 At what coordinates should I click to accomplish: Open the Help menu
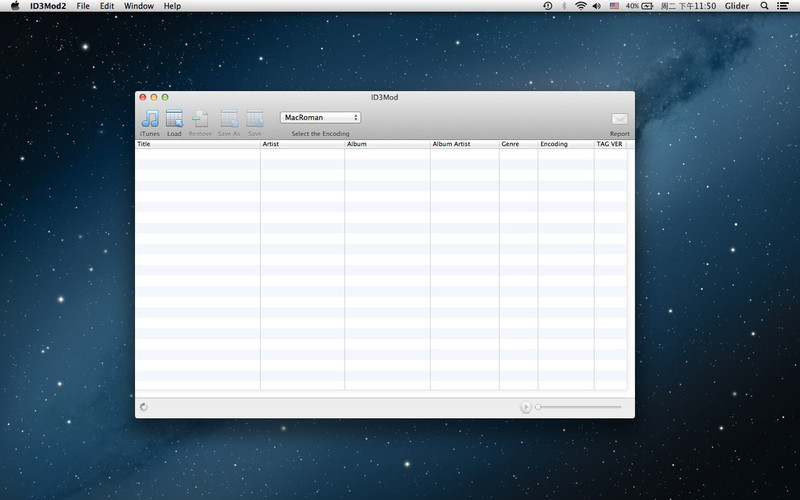(x=172, y=6)
